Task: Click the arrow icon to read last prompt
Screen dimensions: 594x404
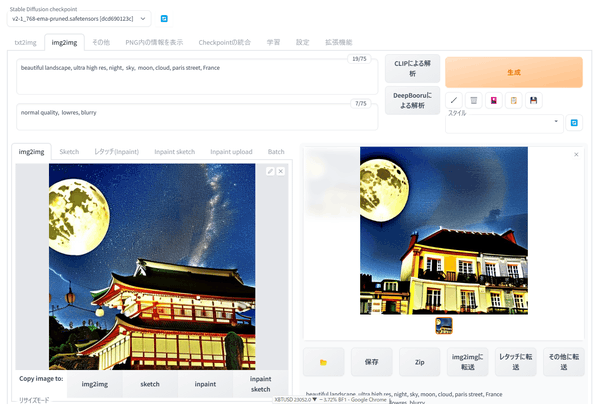Action: (454, 100)
